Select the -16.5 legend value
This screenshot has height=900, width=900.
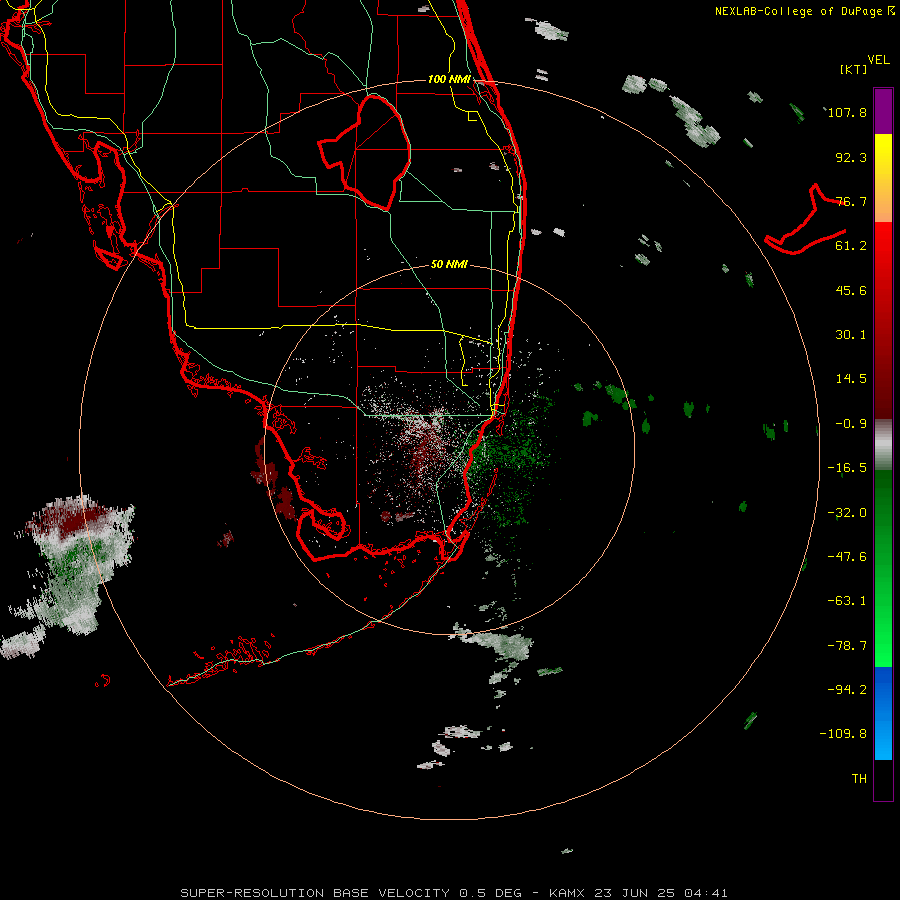click(847, 468)
